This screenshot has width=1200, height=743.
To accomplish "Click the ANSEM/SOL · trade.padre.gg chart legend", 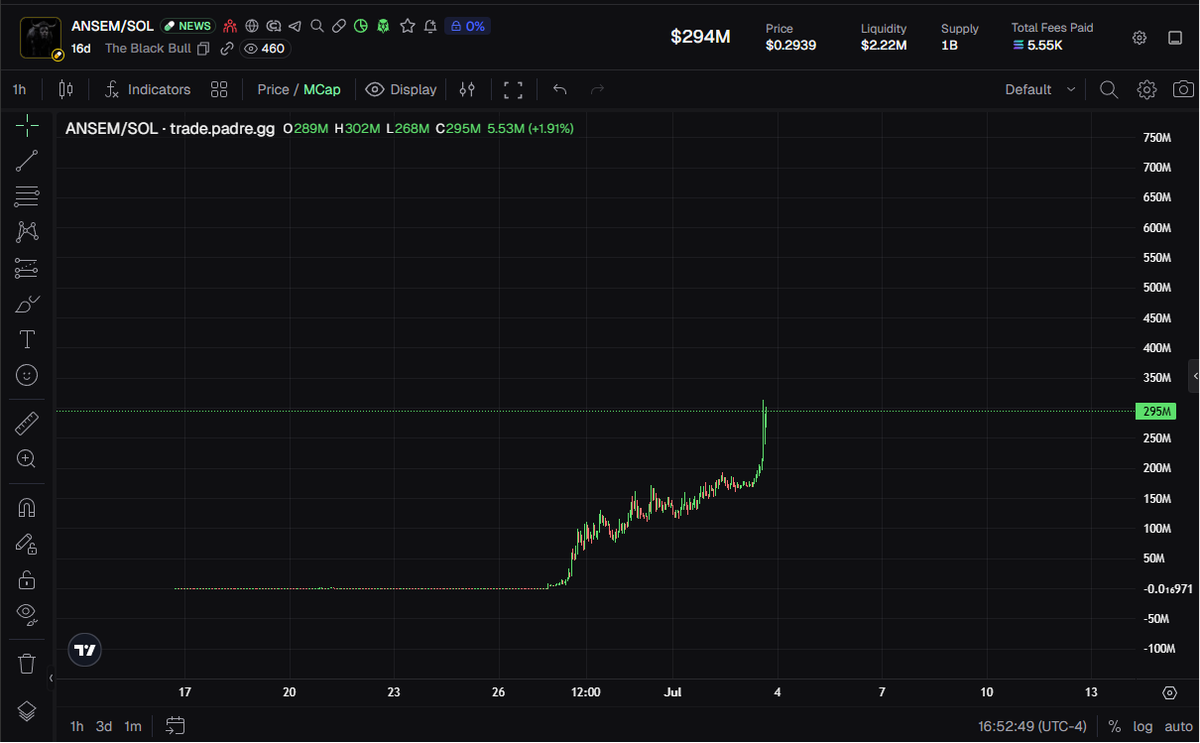I will (x=170, y=128).
